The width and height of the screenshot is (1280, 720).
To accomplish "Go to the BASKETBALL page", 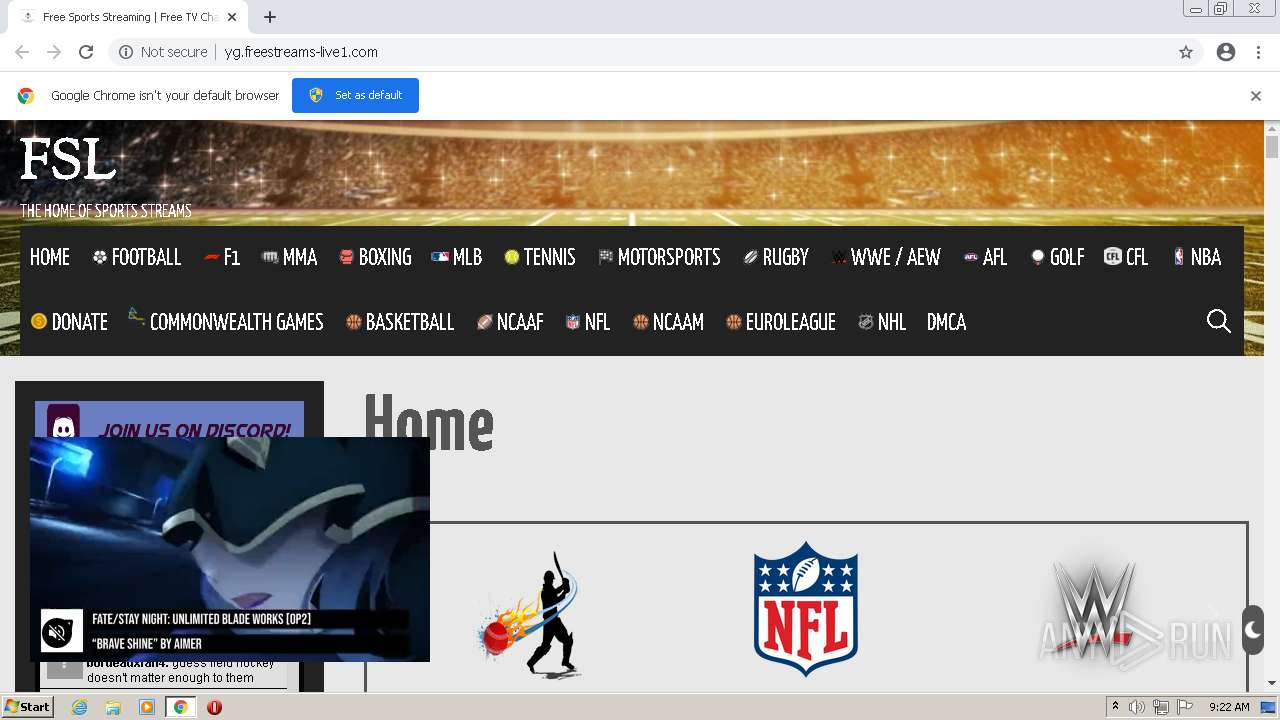I will (400, 322).
